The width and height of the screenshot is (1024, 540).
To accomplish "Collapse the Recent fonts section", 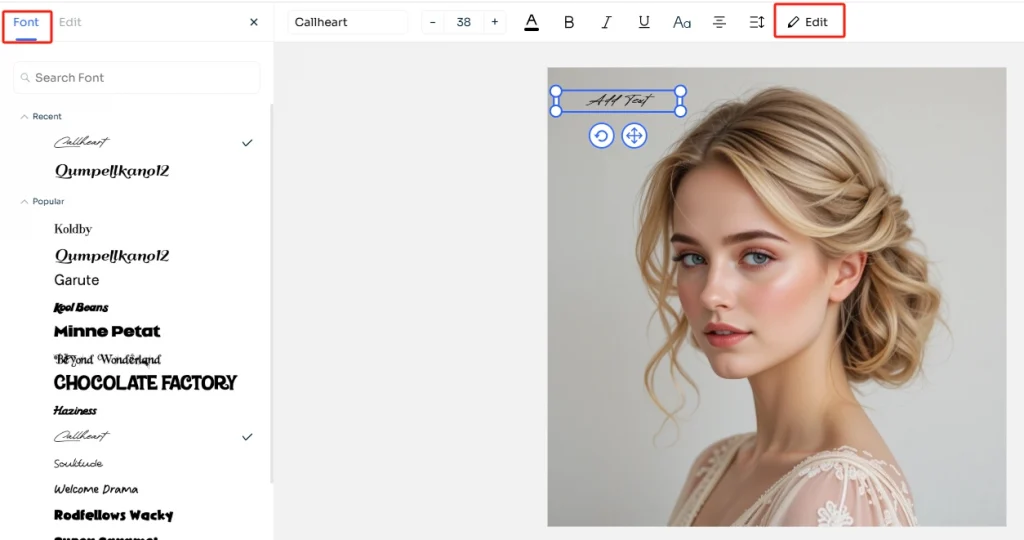I will [x=25, y=117].
